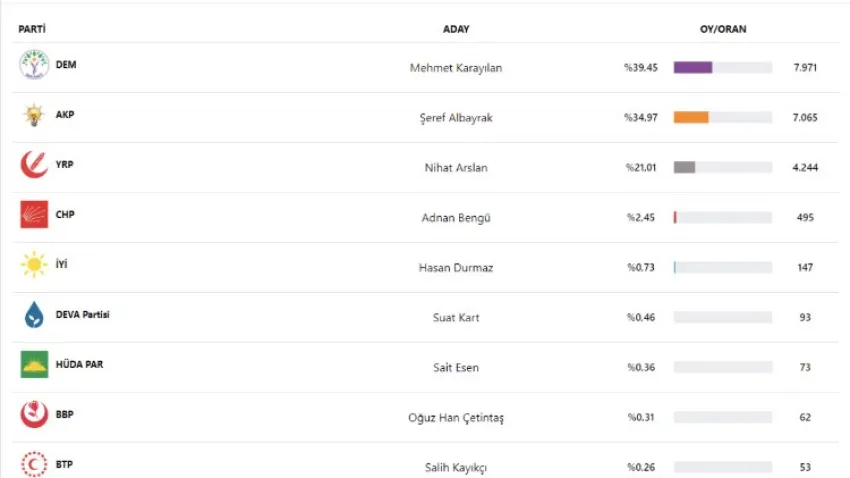Image resolution: width=850 pixels, height=478 pixels.
Task: Click candidate name Mehmet Karayılan
Action: [x=456, y=68]
